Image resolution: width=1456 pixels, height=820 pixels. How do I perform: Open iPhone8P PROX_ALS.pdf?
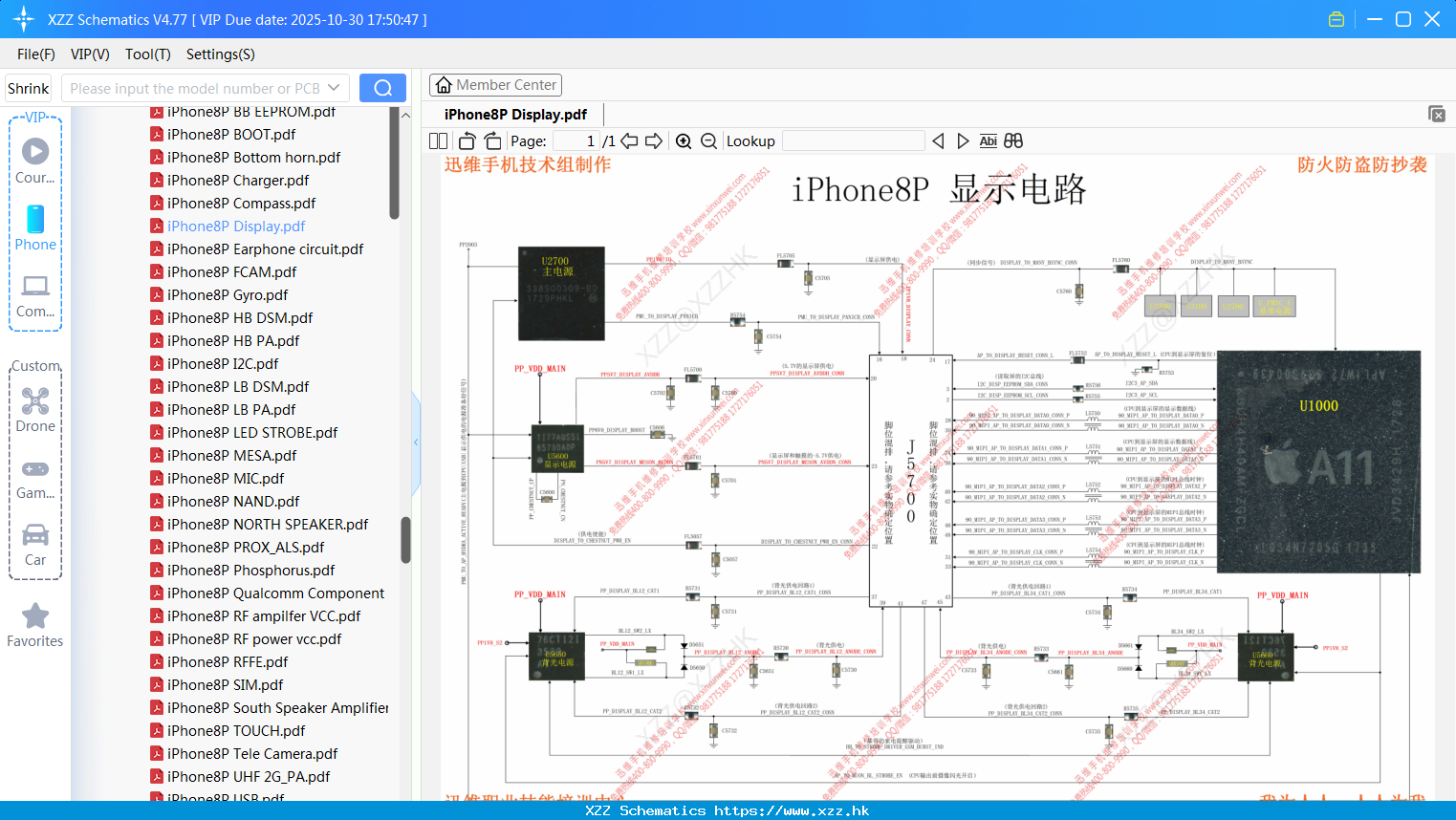click(246, 548)
